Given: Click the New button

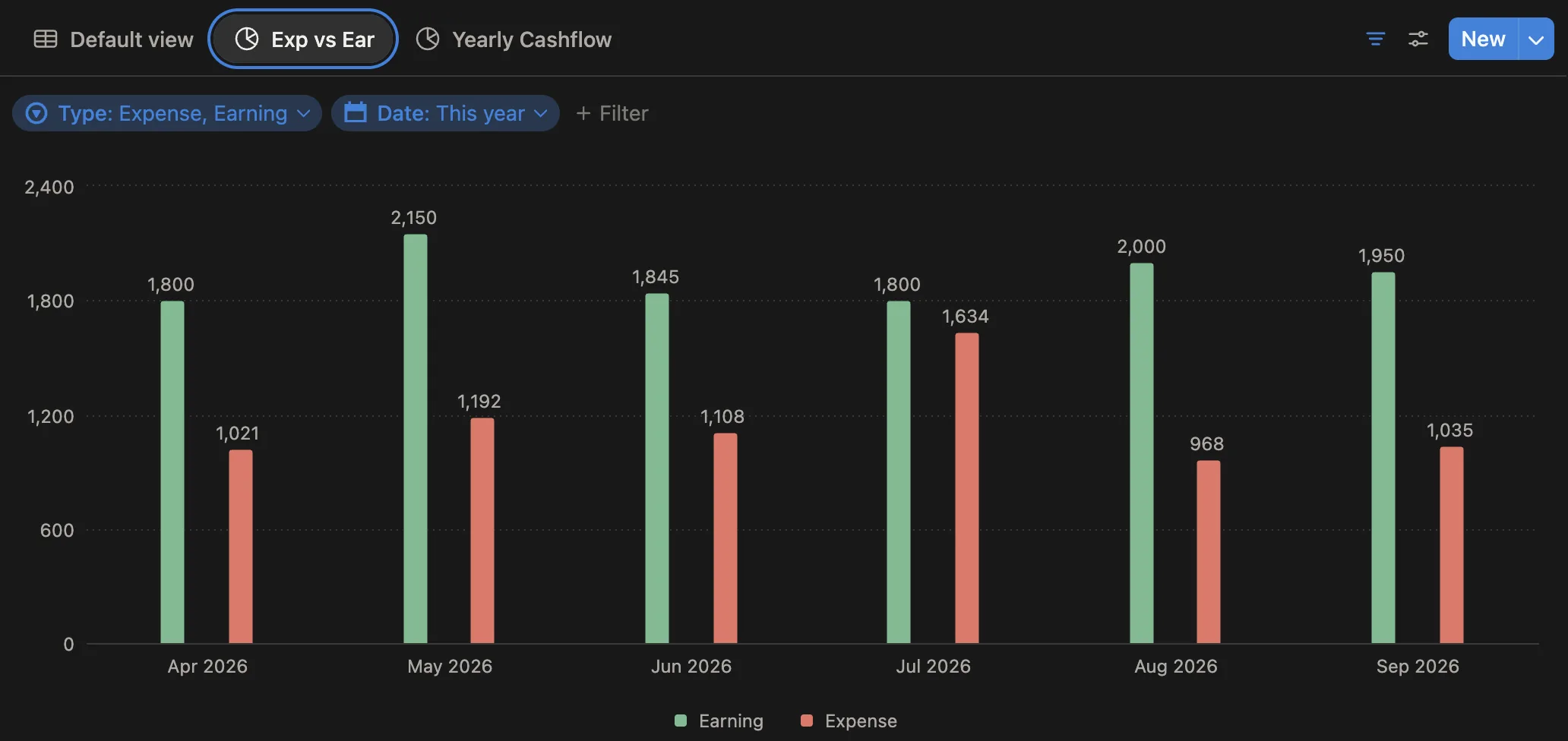Looking at the screenshot, I should tap(1483, 39).
